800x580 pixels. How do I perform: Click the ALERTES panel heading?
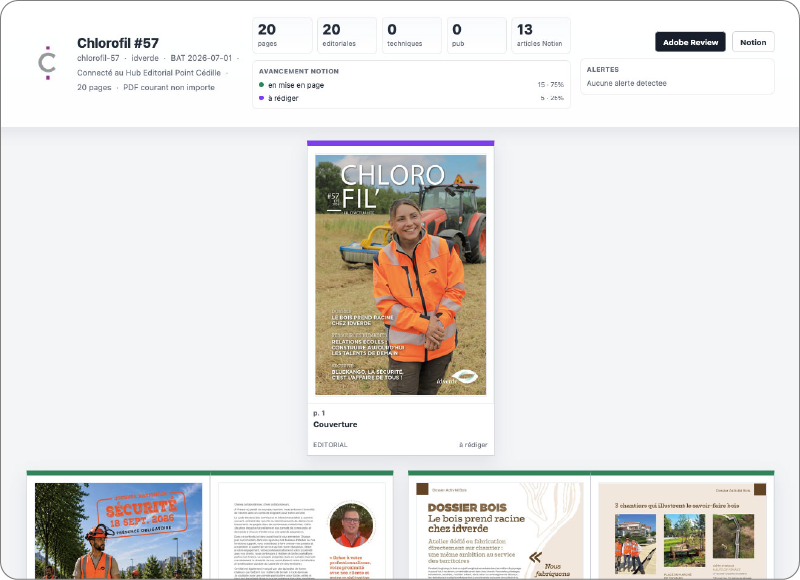[603, 69]
